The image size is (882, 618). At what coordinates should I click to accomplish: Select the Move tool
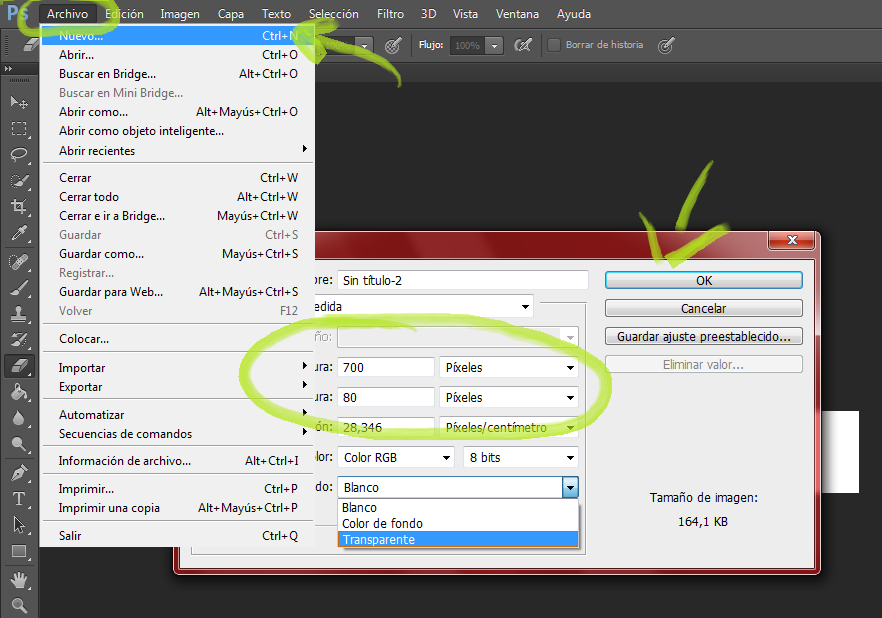(x=19, y=102)
